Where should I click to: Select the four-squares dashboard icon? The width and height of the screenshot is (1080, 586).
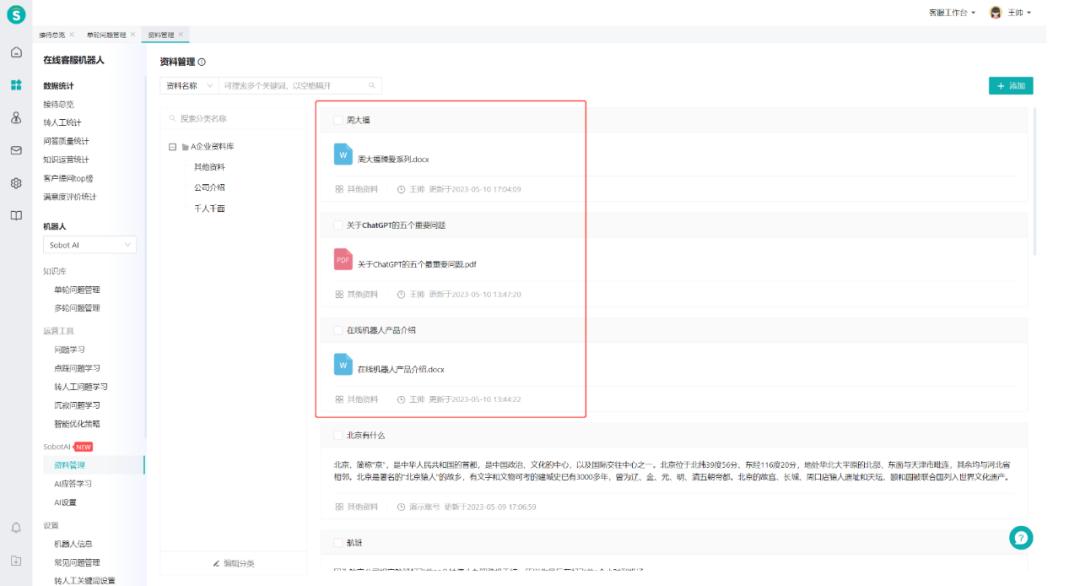click(16, 85)
